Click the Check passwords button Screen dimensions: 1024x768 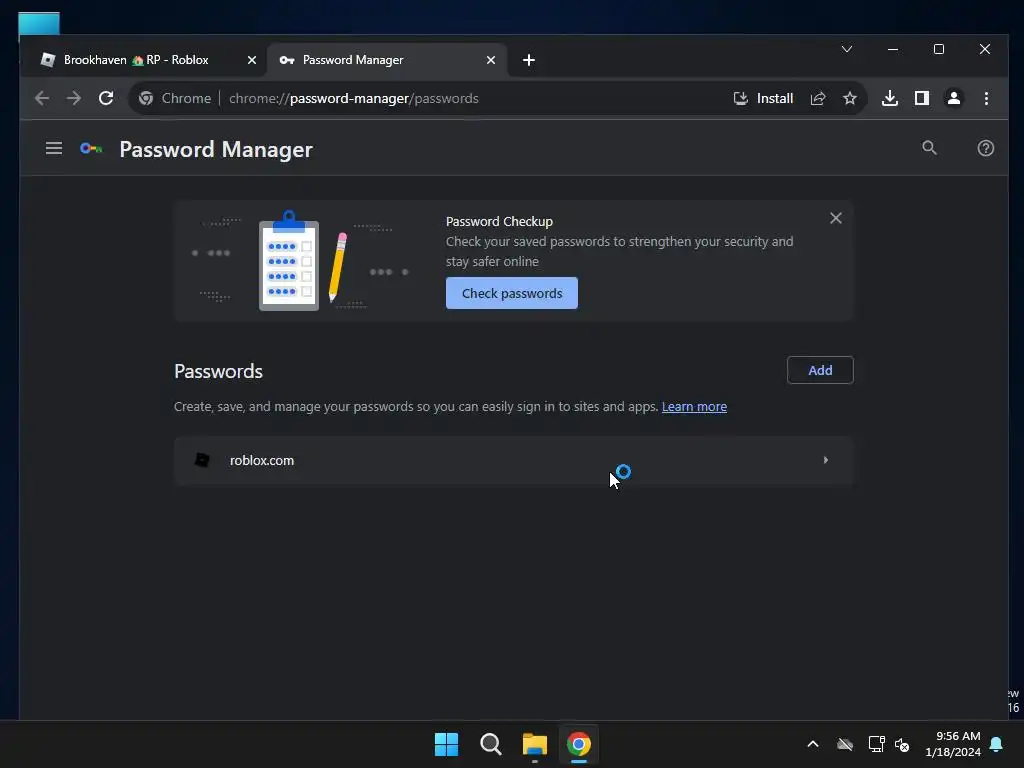coord(511,293)
